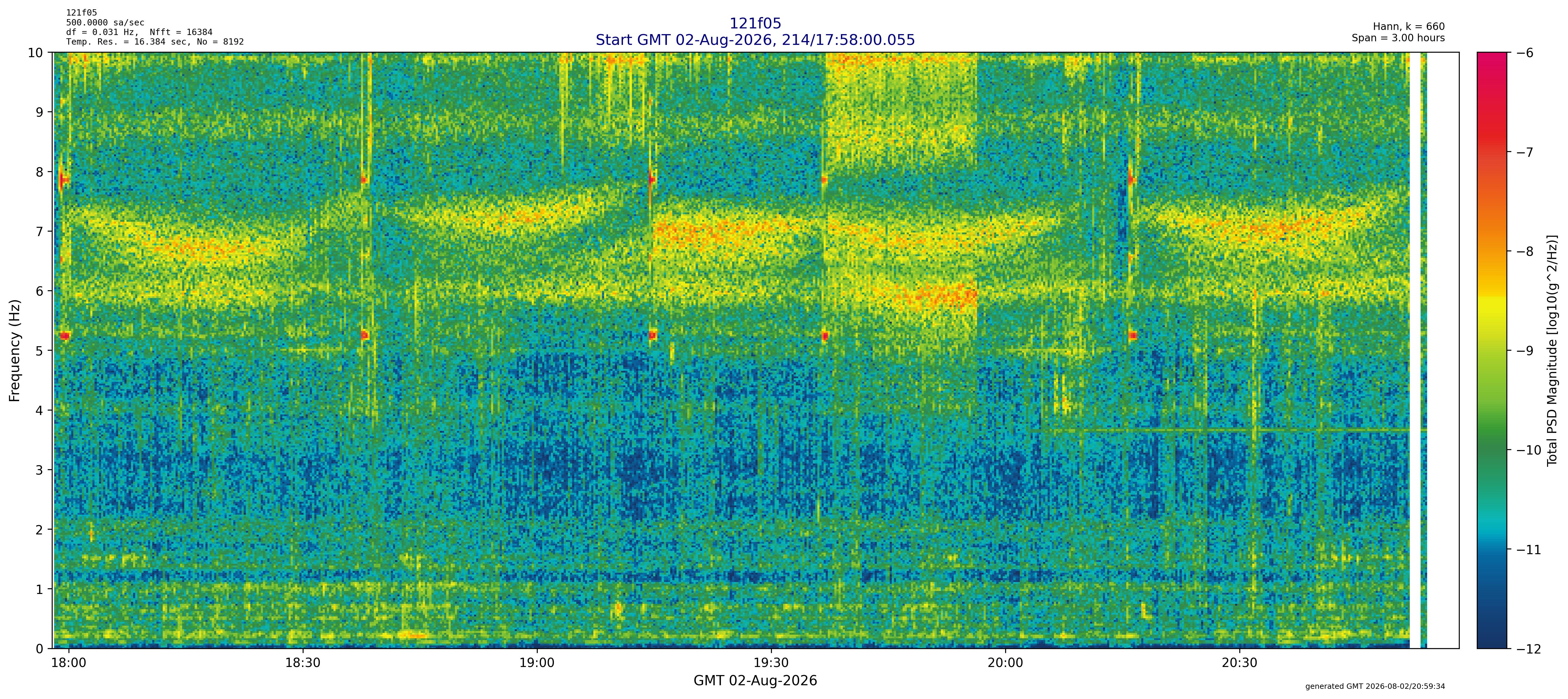This screenshot has height=699, width=1568.
Task: Select the frequency axis tick label "9"
Action: (x=39, y=112)
